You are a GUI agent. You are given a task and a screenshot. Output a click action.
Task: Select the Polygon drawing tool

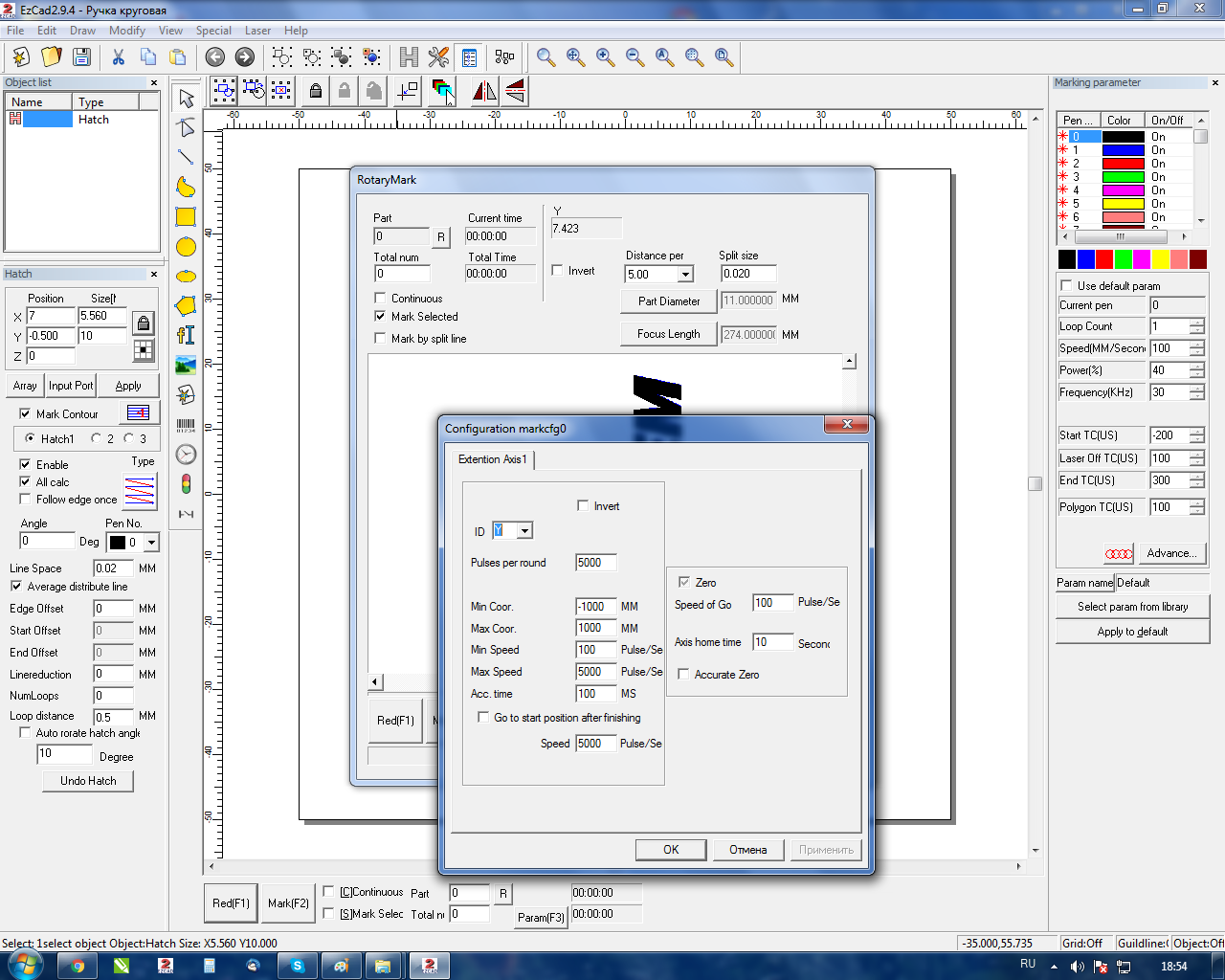point(187,306)
